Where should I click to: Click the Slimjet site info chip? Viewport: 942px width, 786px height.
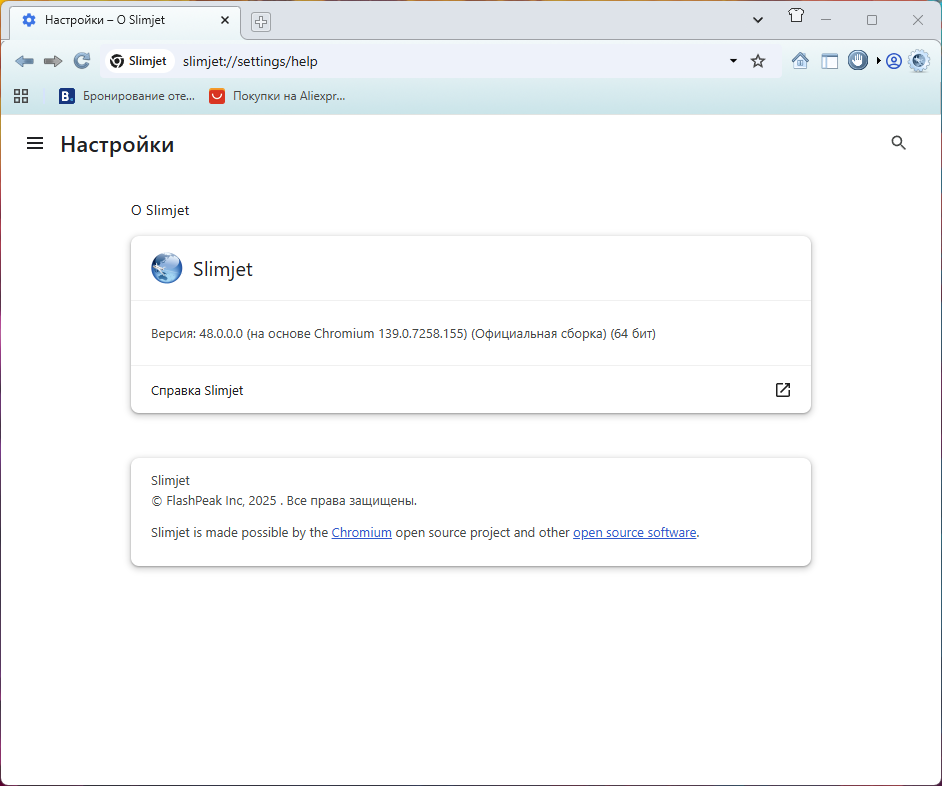[x=139, y=61]
